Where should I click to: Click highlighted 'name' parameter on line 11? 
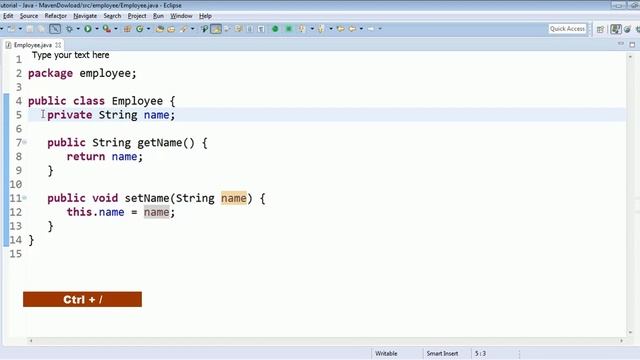coord(234,198)
